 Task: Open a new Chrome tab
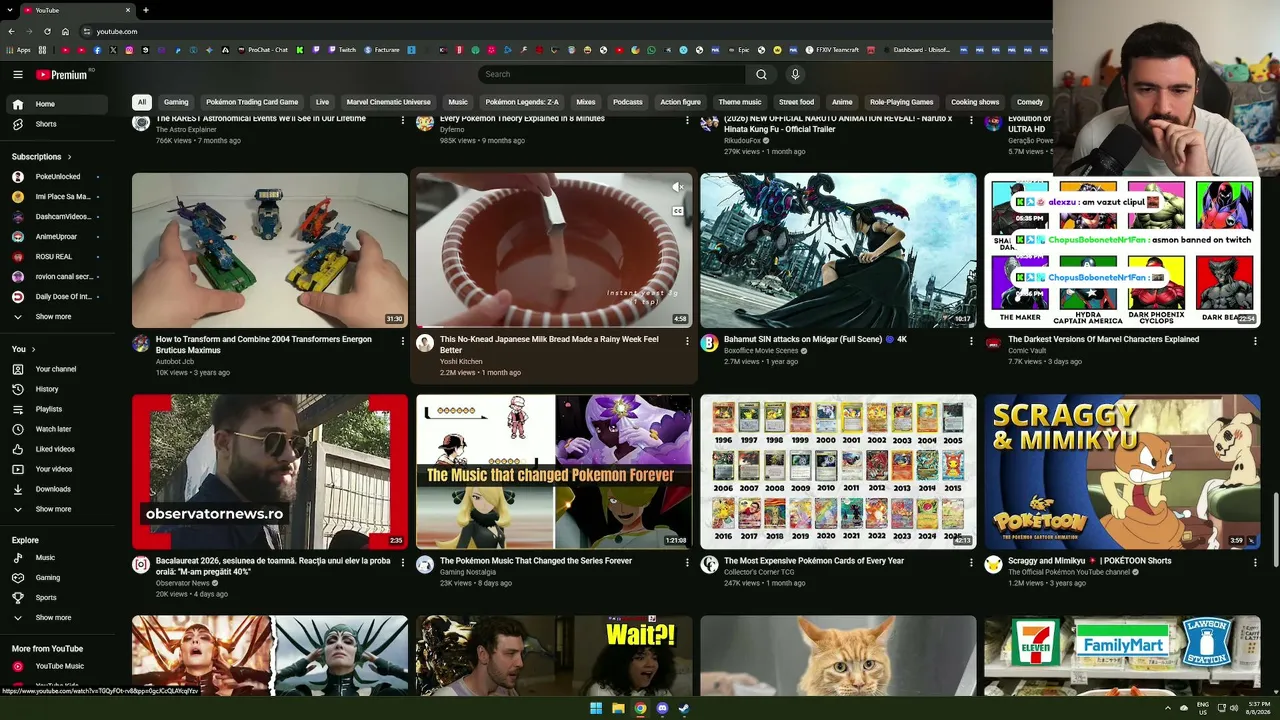[x=146, y=10]
